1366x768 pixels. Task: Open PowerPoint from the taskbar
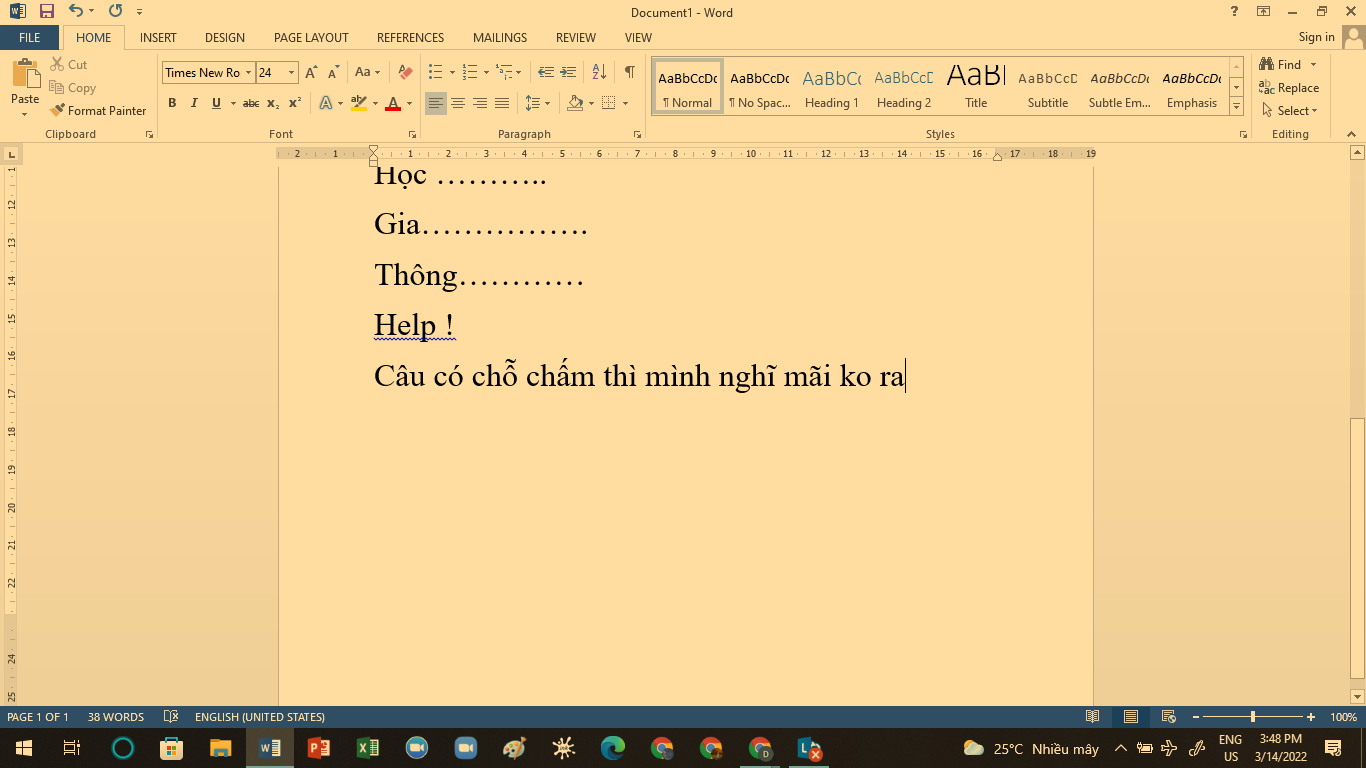click(x=319, y=748)
